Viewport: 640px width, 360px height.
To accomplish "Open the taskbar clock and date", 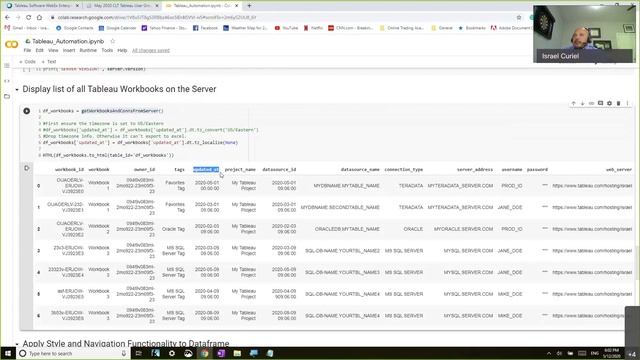I will pos(612,353).
